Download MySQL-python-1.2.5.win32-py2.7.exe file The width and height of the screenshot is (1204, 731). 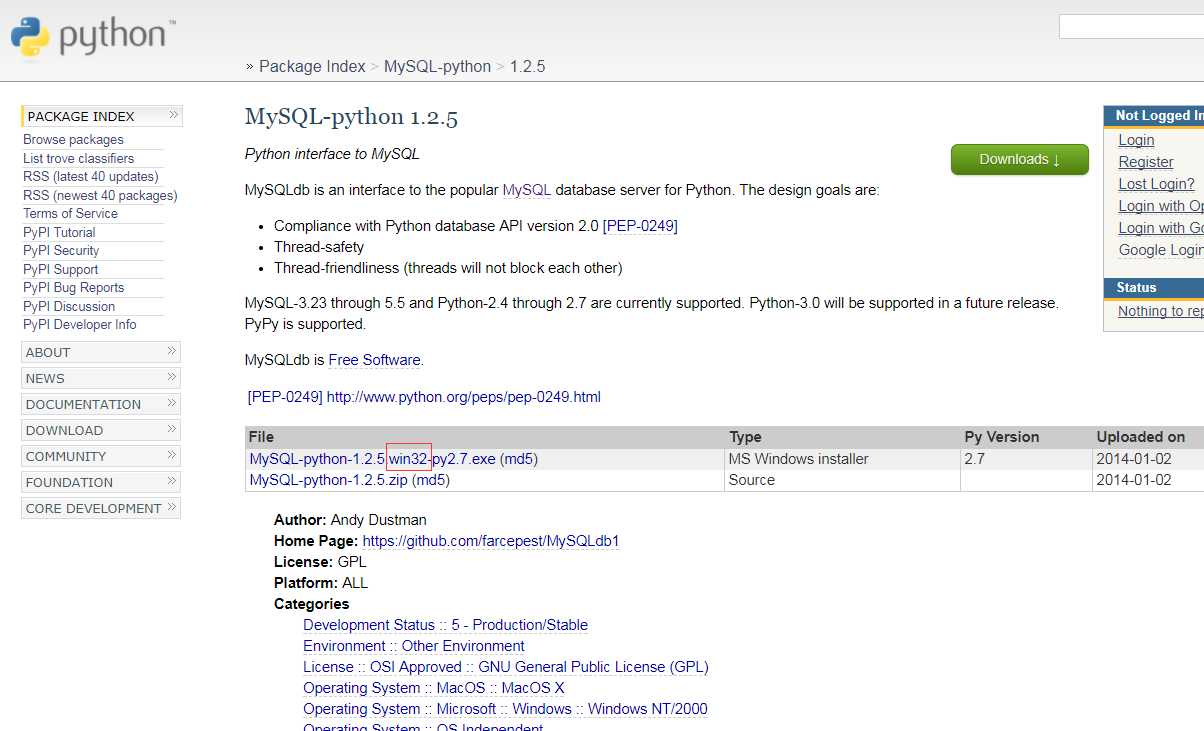[x=372, y=459]
